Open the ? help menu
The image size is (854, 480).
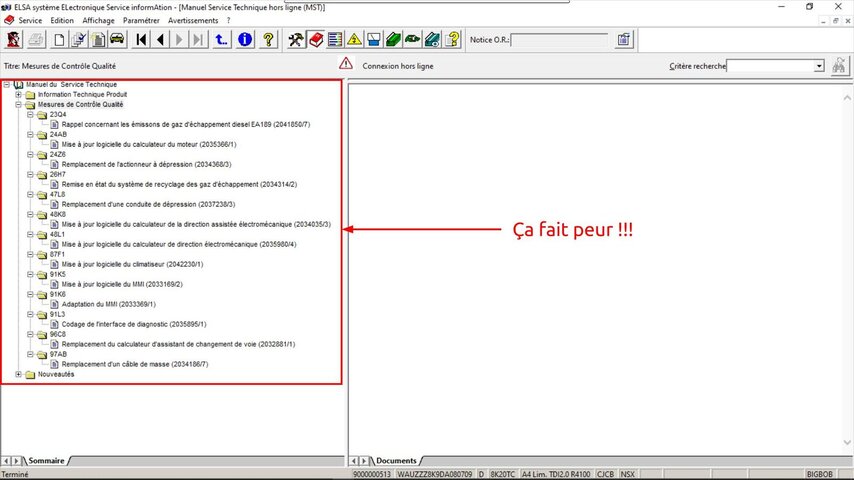(229, 21)
